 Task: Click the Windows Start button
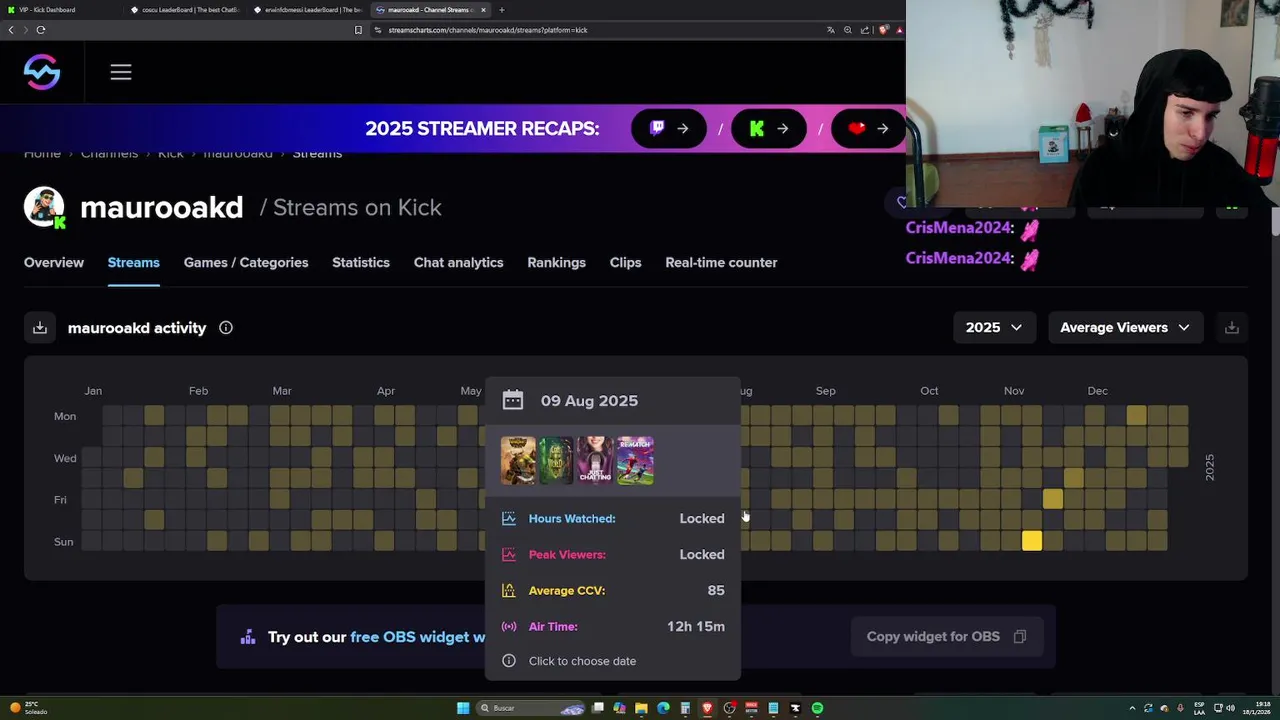(463, 708)
